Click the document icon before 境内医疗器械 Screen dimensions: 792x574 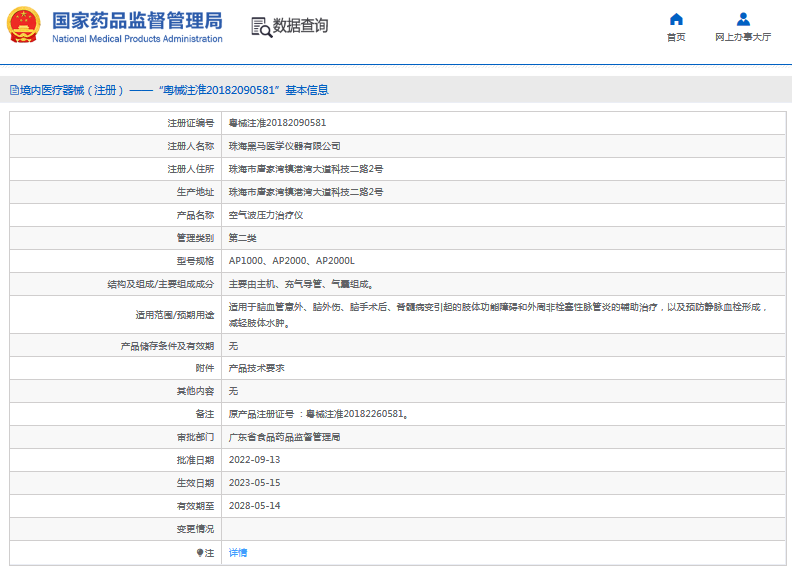(x=14, y=90)
